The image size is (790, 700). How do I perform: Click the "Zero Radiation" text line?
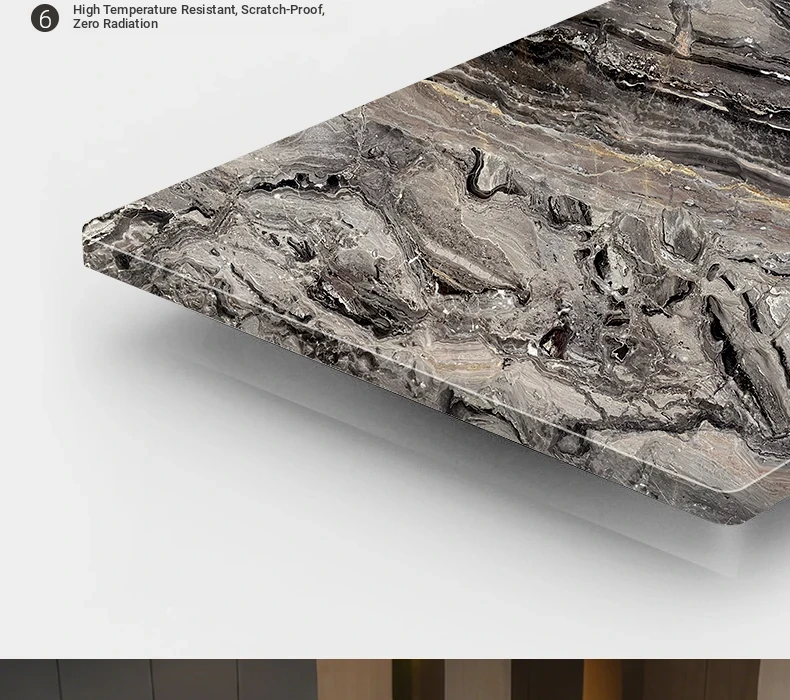tap(115, 24)
